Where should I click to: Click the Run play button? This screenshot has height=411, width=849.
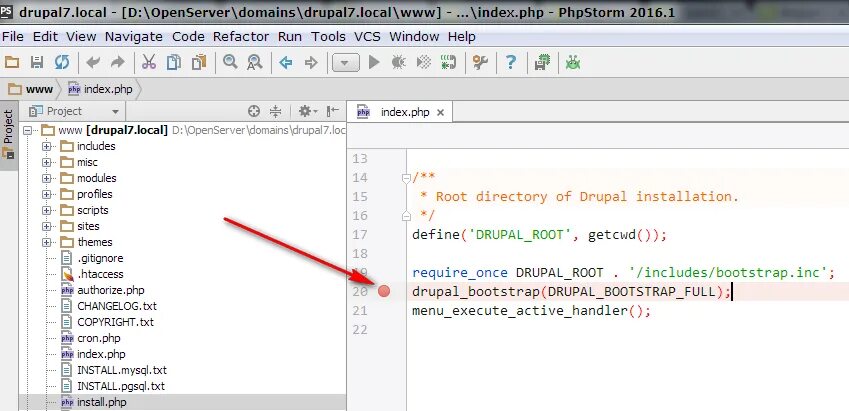(374, 63)
